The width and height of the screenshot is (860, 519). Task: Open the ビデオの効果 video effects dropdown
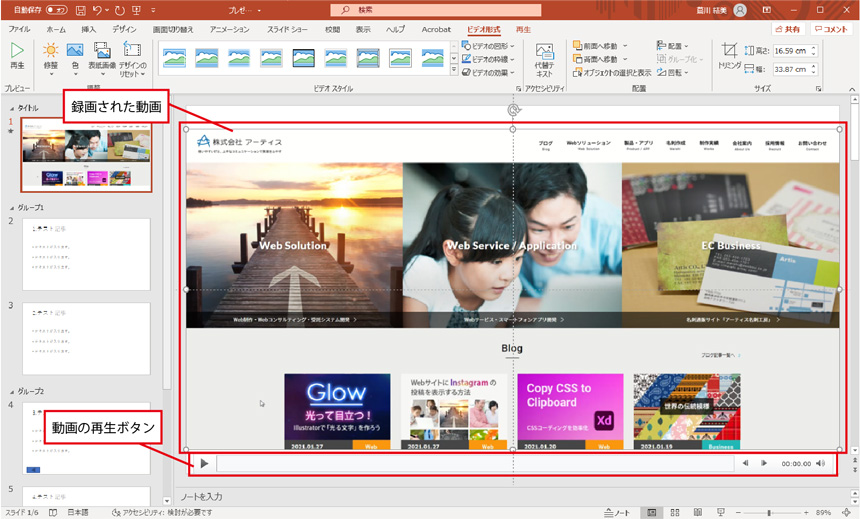[x=488, y=72]
